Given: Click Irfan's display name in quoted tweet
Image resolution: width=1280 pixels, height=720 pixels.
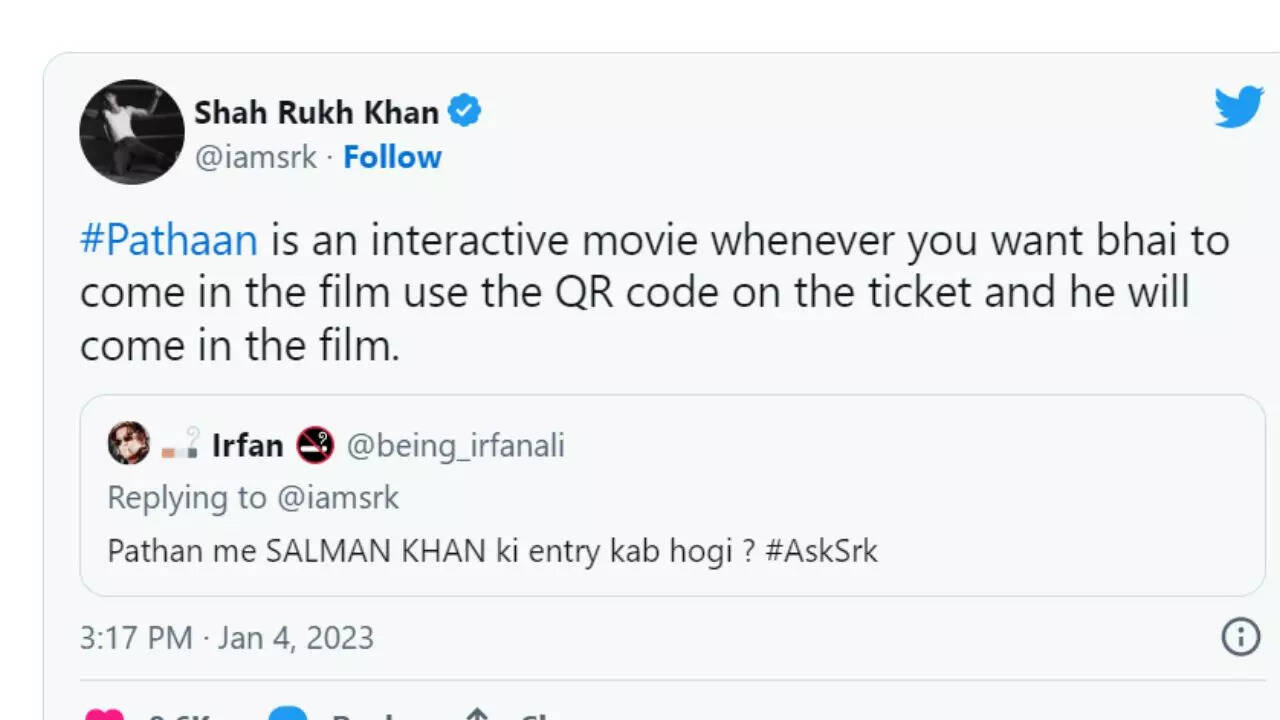Looking at the screenshot, I should pyautogui.click(x=247, y=445).
